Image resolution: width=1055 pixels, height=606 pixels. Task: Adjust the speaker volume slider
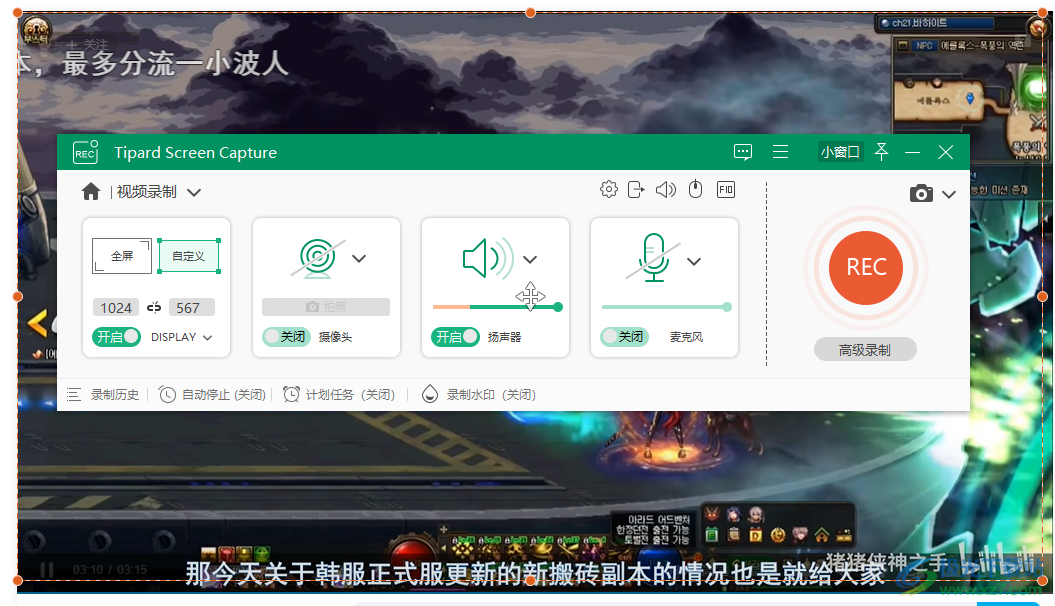497,307
